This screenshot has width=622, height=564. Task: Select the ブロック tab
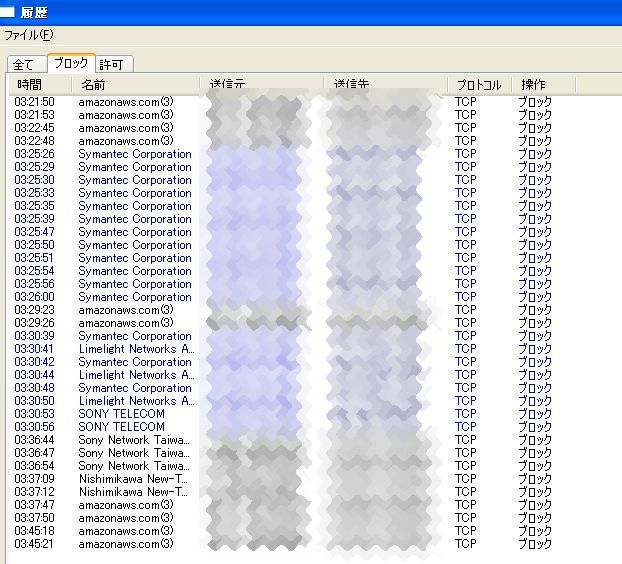71,63
